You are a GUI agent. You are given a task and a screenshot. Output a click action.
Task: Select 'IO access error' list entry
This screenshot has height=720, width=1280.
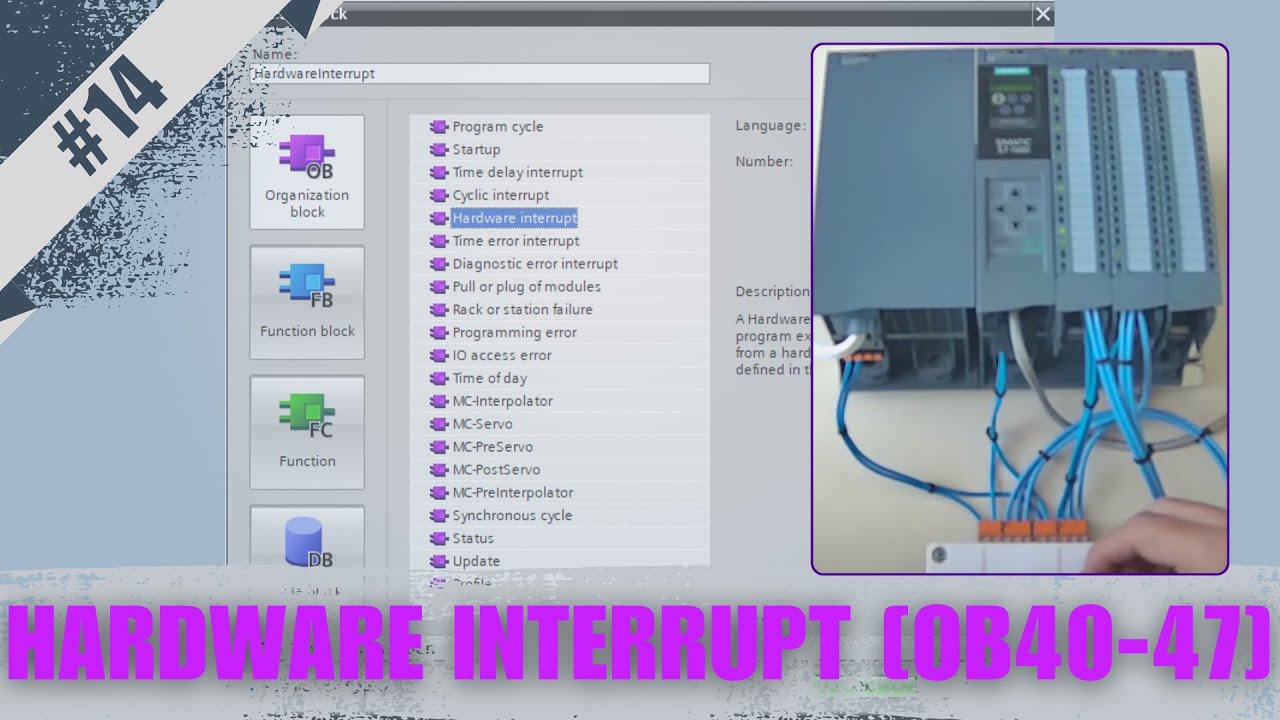coord(502,356)
